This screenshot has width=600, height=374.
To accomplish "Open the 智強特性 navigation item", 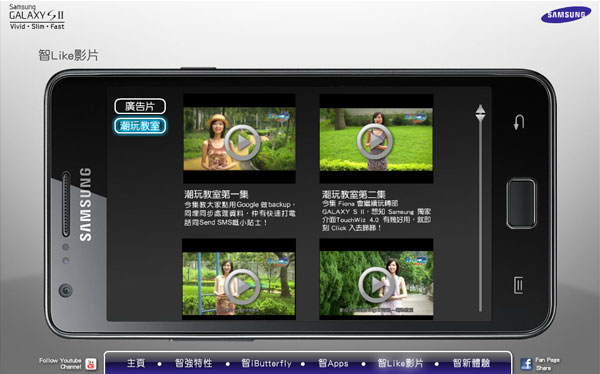I will (194, 363).
